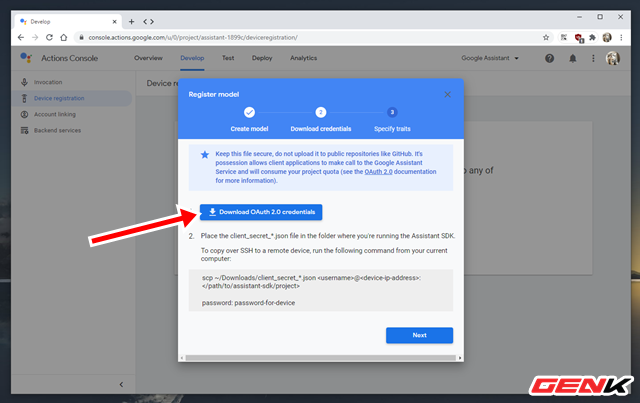Open the account avatar in Actions Console

click(x=613, y=58)
